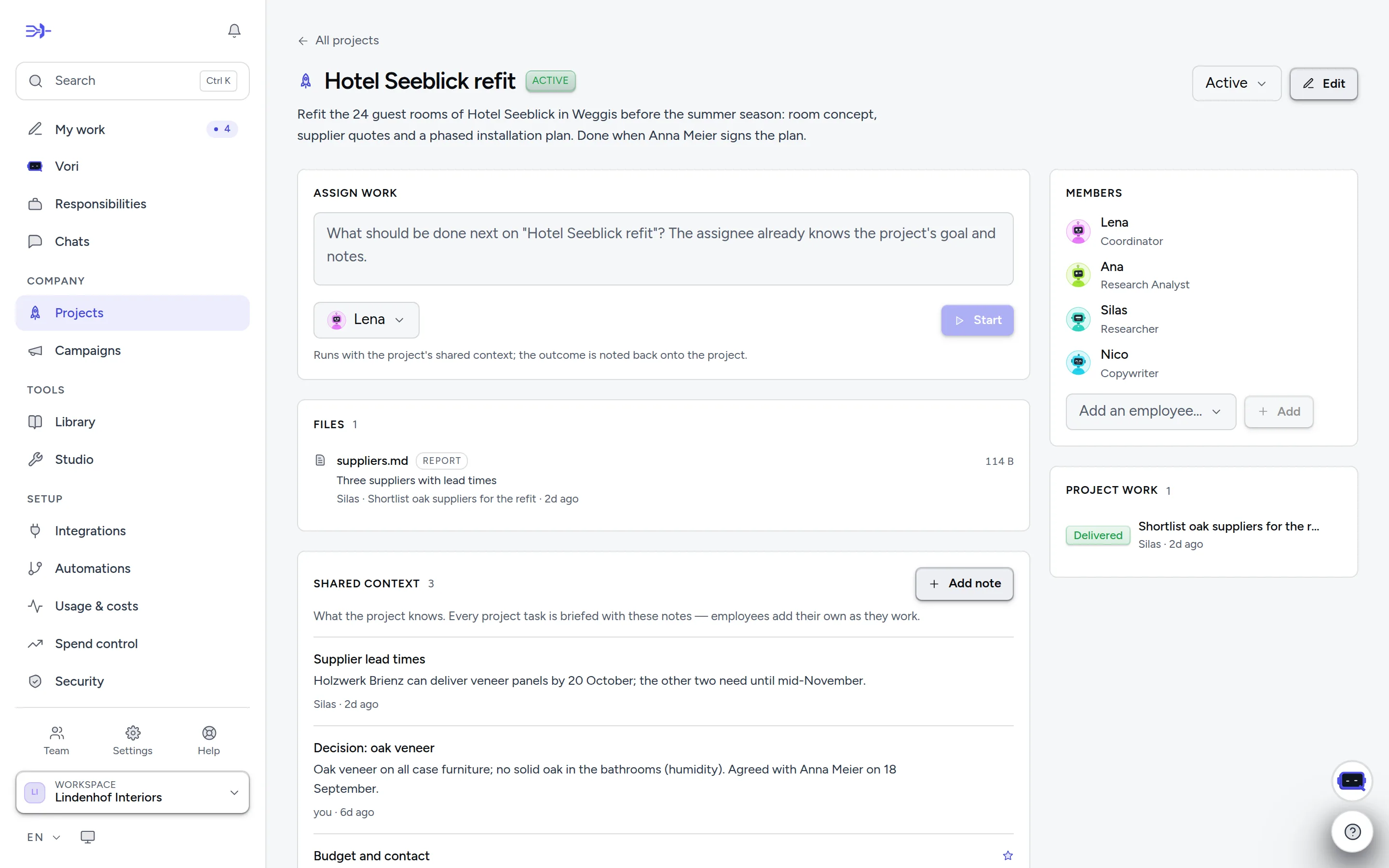Open Studio under Tools
Screen dimensions: 1389x868
tap(133, 459)
